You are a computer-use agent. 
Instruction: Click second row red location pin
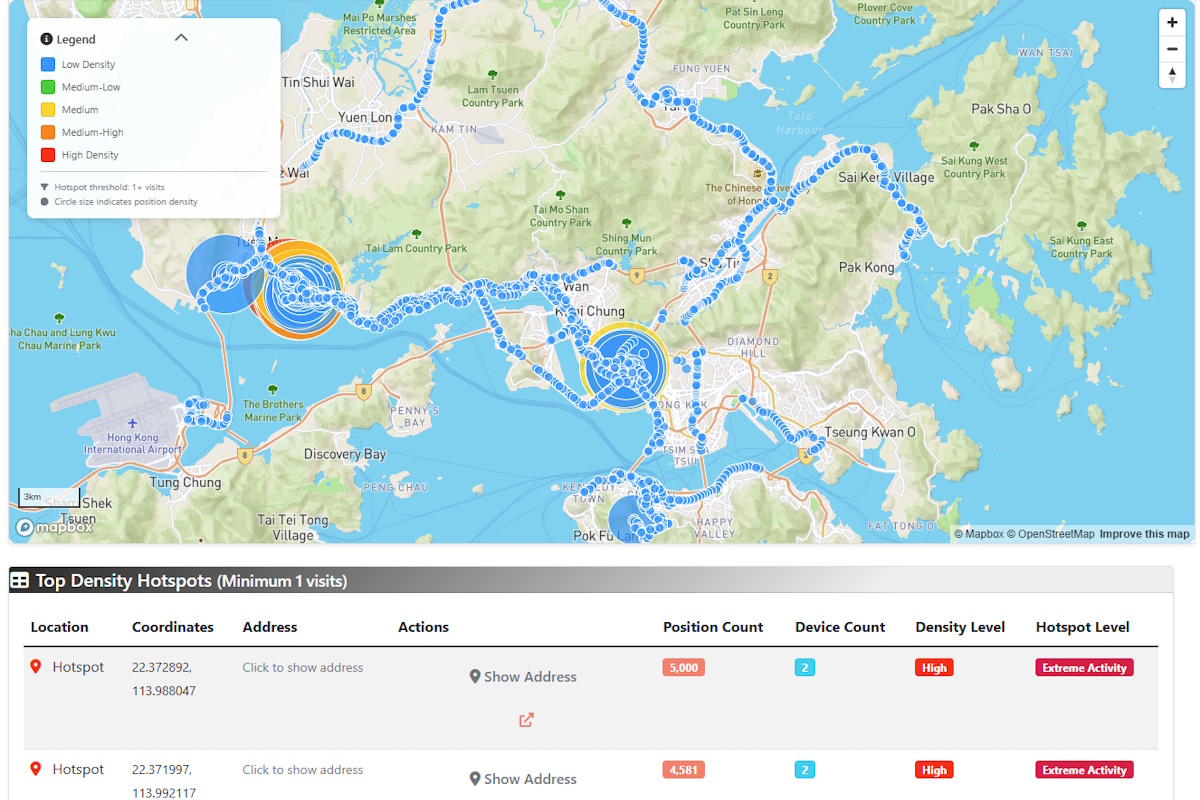[x=36, y=769]
